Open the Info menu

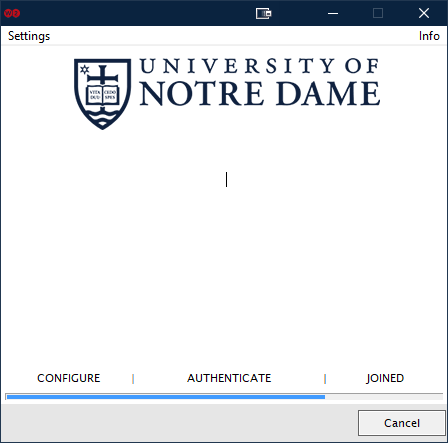(429, 36)
